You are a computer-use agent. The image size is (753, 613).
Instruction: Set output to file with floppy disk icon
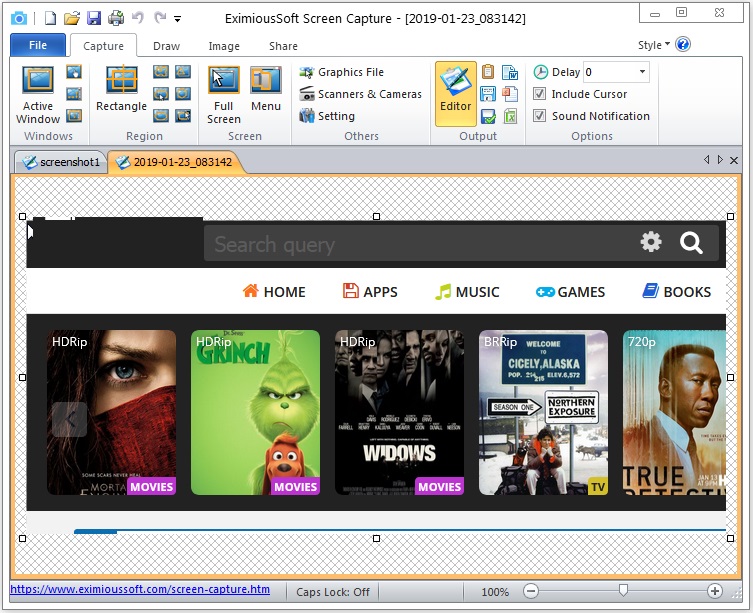click(488, 94)
